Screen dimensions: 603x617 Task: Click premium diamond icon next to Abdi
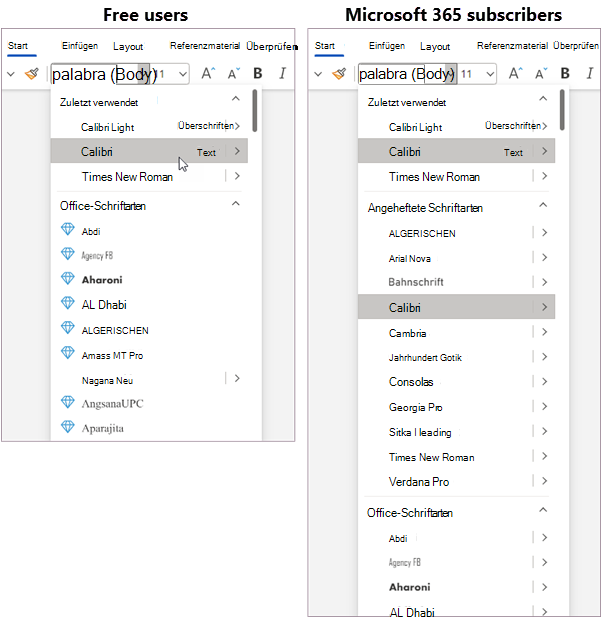tap(68, 229)
